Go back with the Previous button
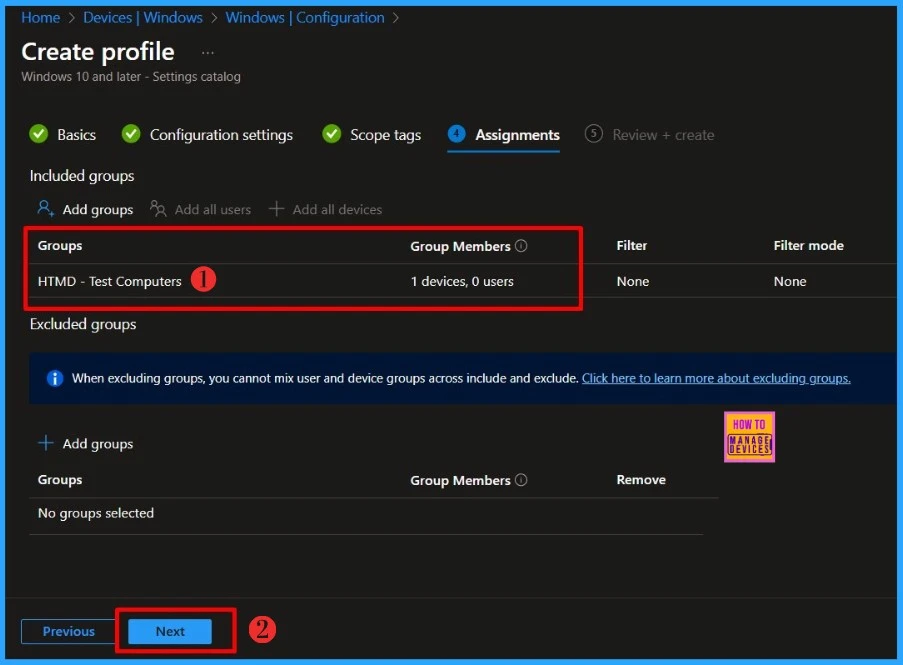 pos(69,631)
